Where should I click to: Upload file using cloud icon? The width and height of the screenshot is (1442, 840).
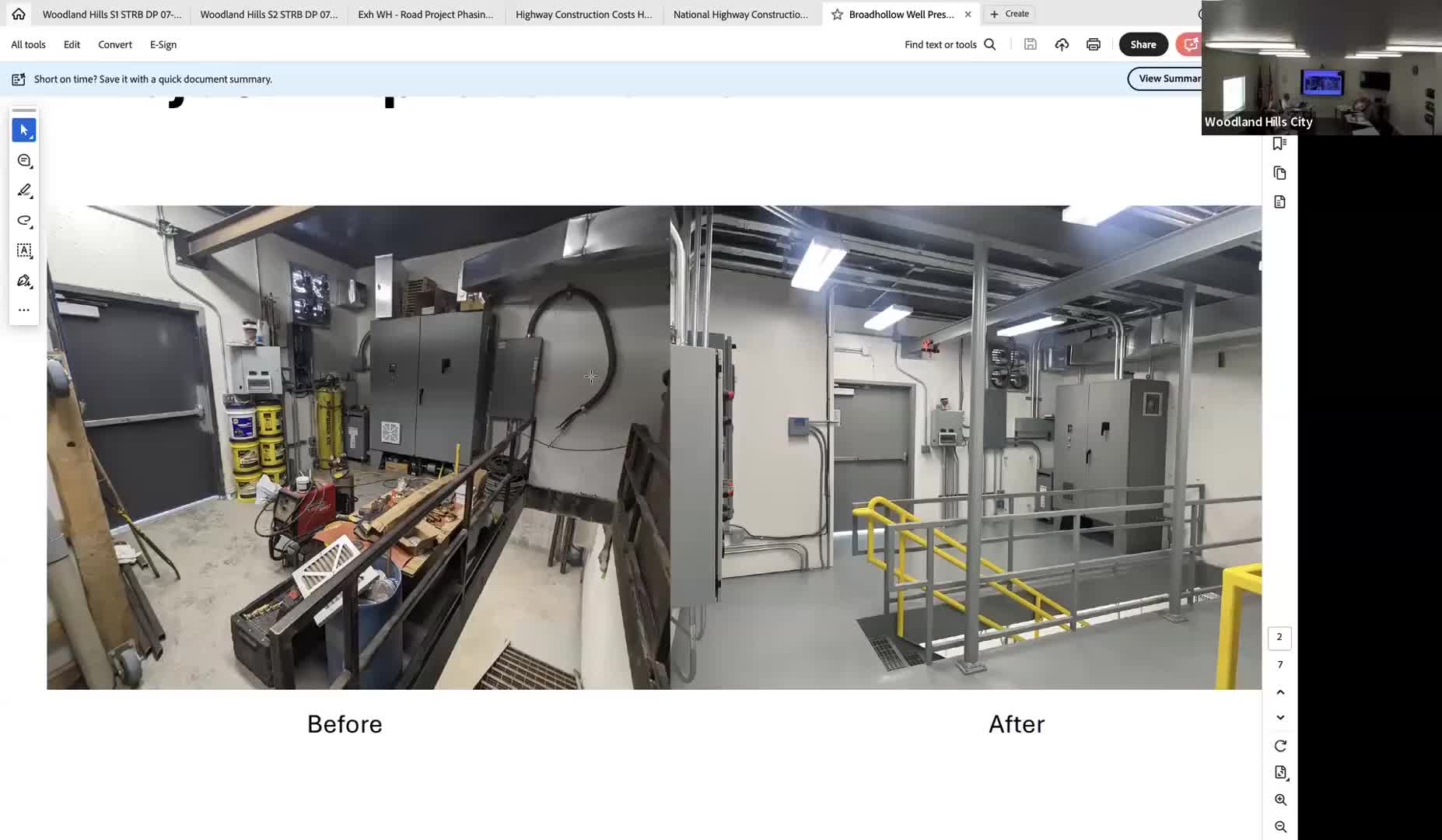tap(1062, 44)
